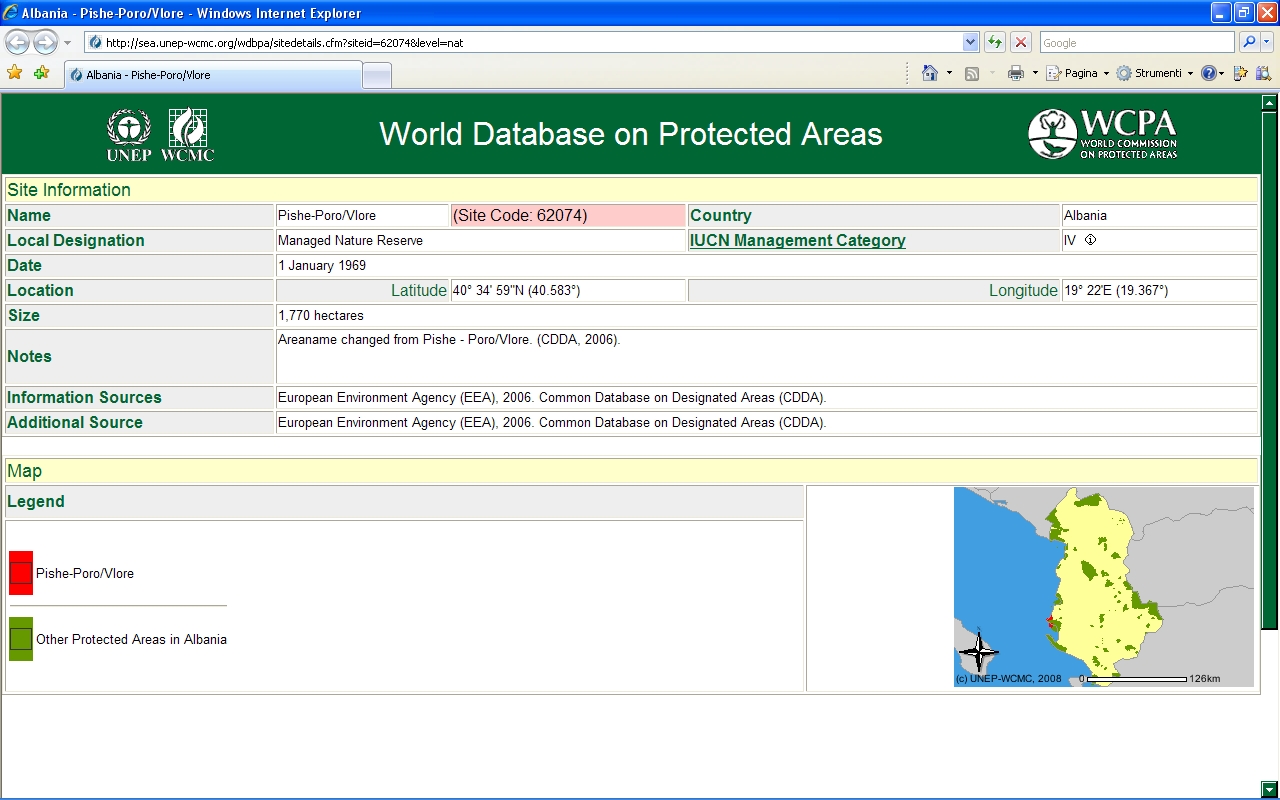Image resolution: width=1280 pixels, height=800 pixels.
Task: Expand the Home button dropdown arrow
Action: coord(949,73)
